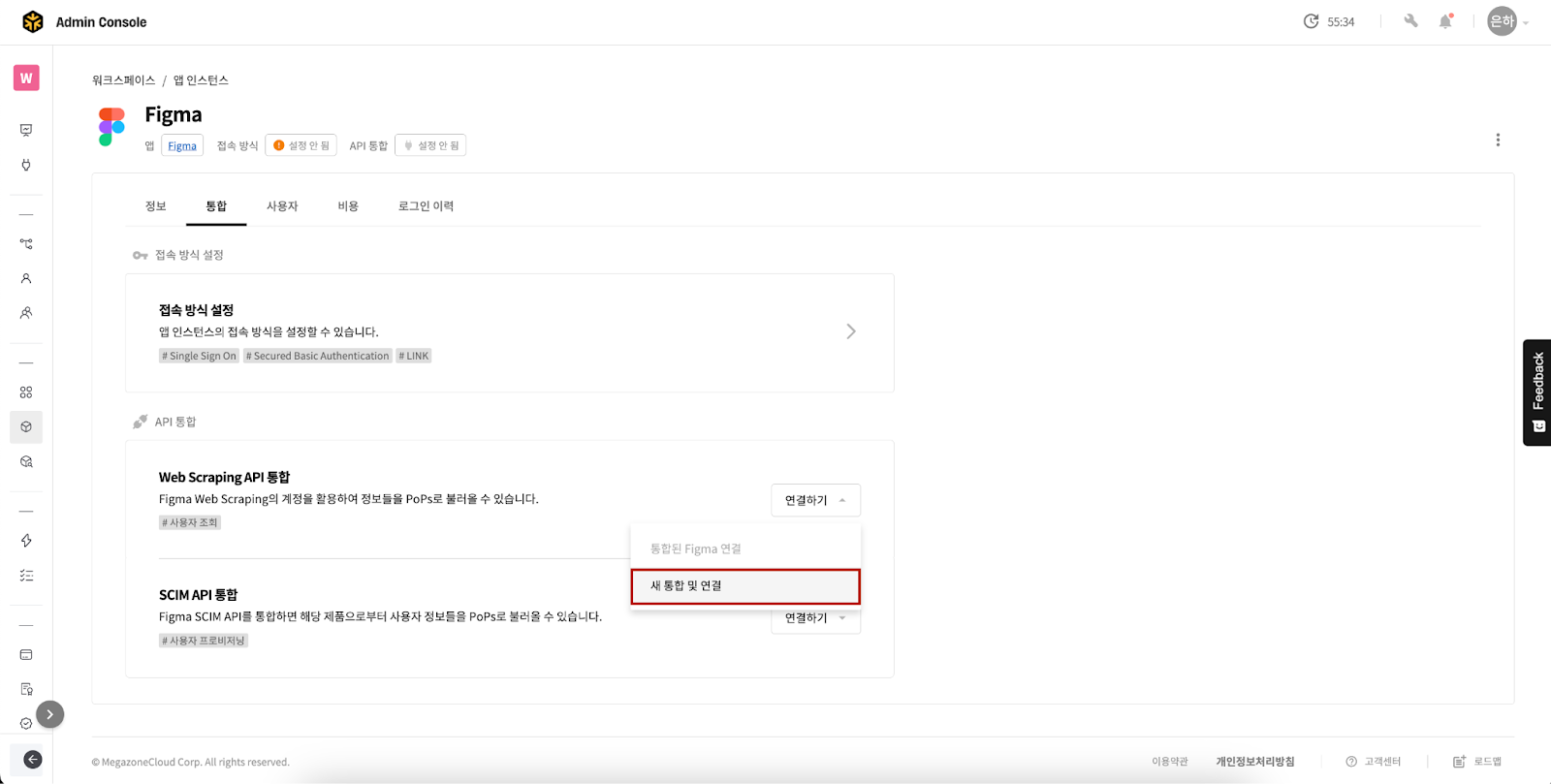Click the lightning bolt sidebar icon
The image size is (1551, 784).
[26, 541]
